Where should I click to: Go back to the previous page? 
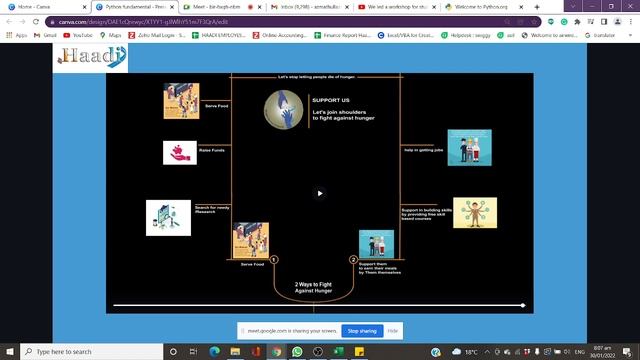(9, 22)
